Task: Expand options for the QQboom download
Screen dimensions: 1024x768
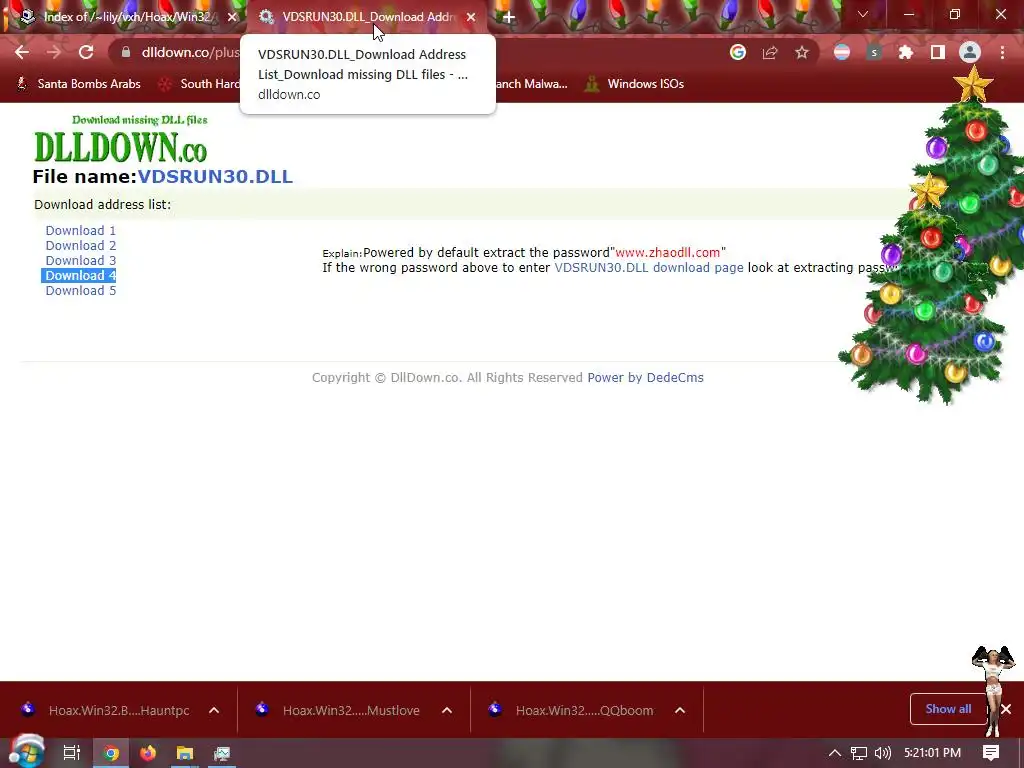Action: click(x=680, y=710)
